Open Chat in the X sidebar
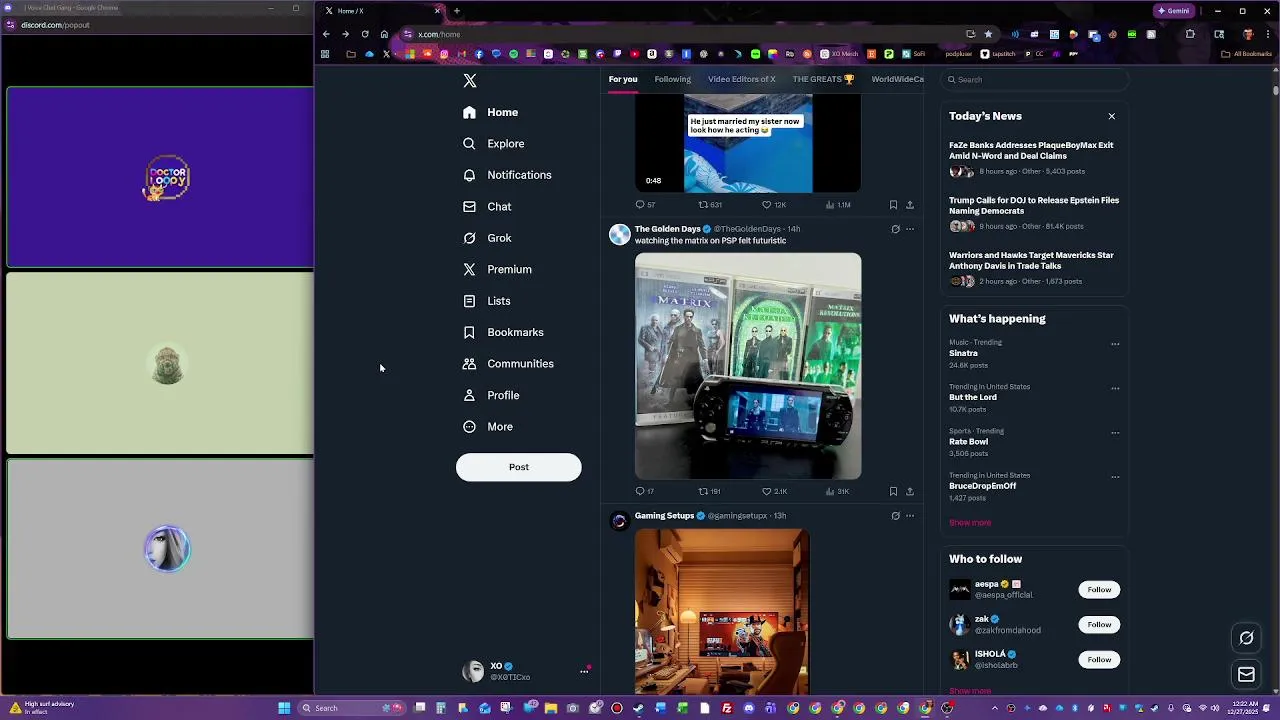This screenshot has height=720, width=1280. (487, 207)
